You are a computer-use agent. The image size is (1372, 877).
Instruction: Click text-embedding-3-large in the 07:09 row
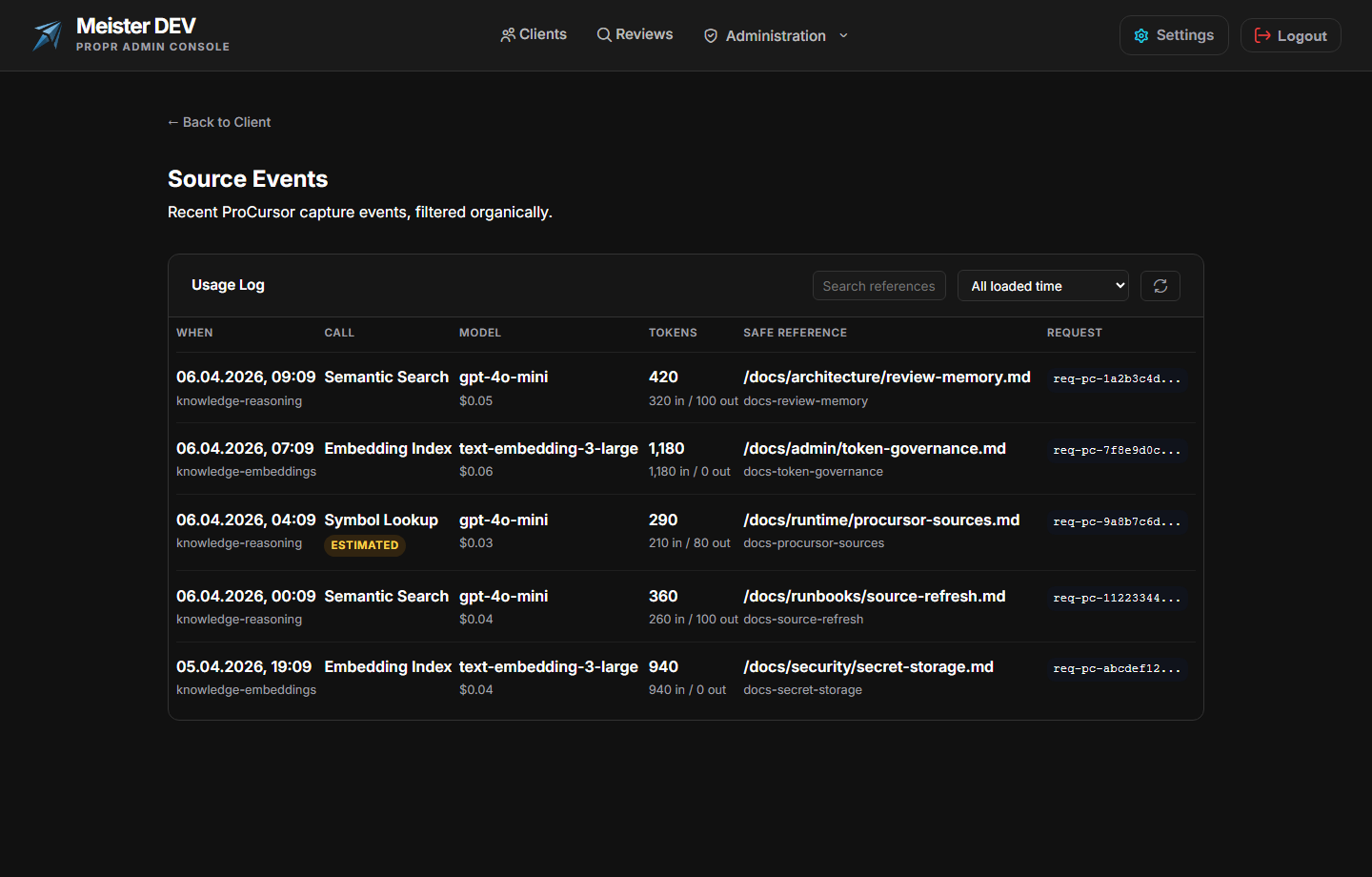coord(549,449)
